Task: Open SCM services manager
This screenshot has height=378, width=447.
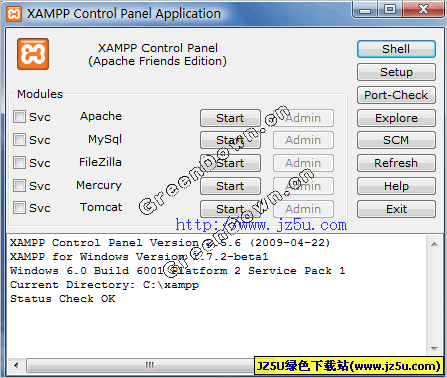Action: click(x=396, y=140)
